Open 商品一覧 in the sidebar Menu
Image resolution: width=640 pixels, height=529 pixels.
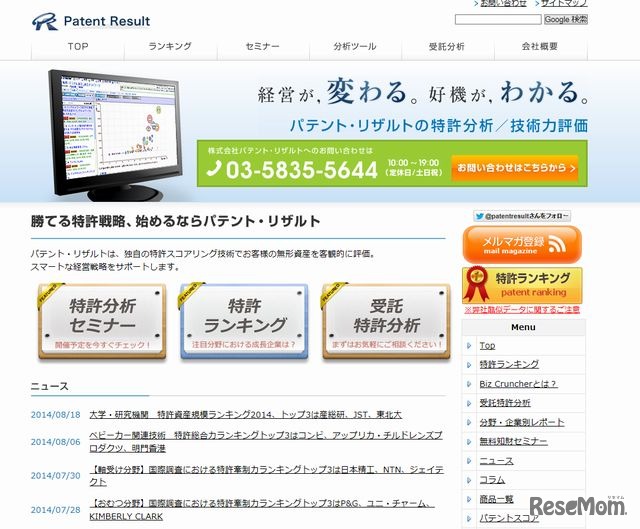pyautogui.click(x=496, y=499)
